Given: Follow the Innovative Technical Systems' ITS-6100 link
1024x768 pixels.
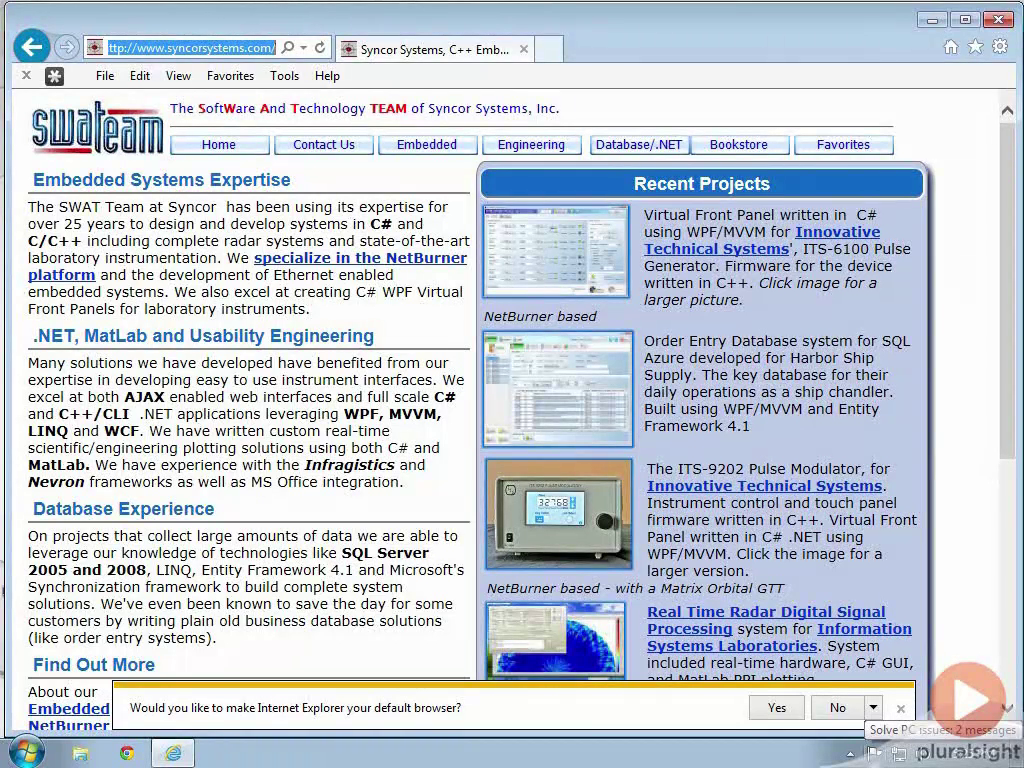Looking at the screenshot, I should [x=837, y=232].
